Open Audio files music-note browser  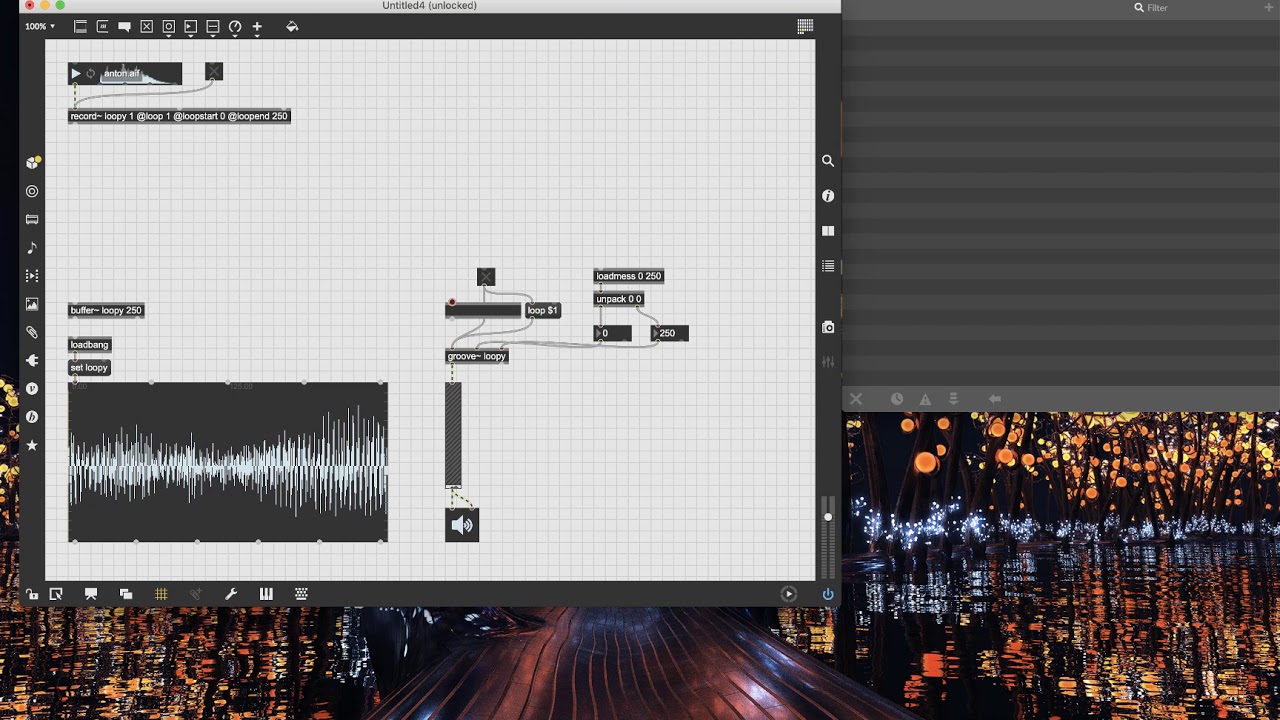pyautogui.click(x=32, y=247)
